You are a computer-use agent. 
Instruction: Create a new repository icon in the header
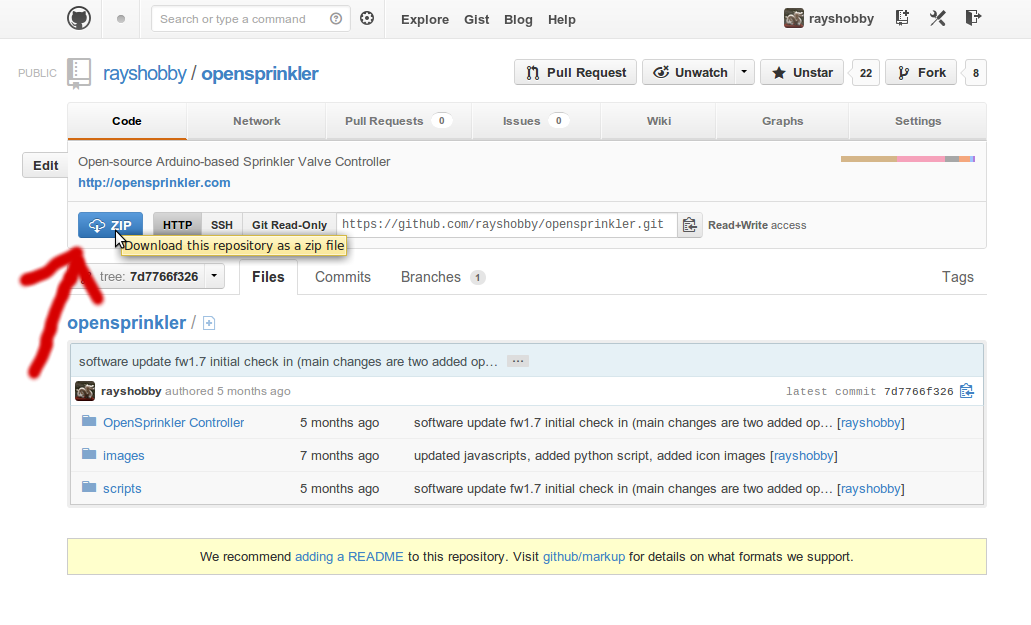click(x=902, y=18)
